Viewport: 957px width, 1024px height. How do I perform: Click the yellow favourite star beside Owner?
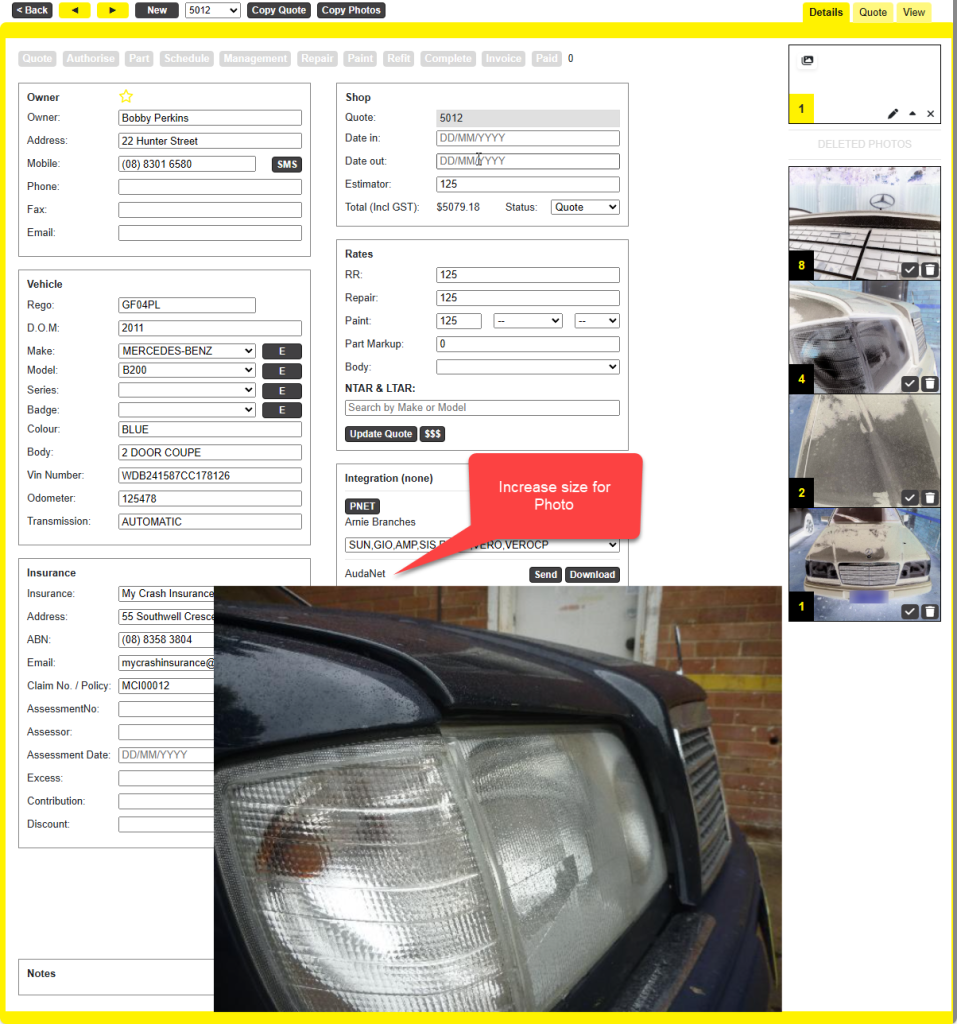click(x=126, y=97)
